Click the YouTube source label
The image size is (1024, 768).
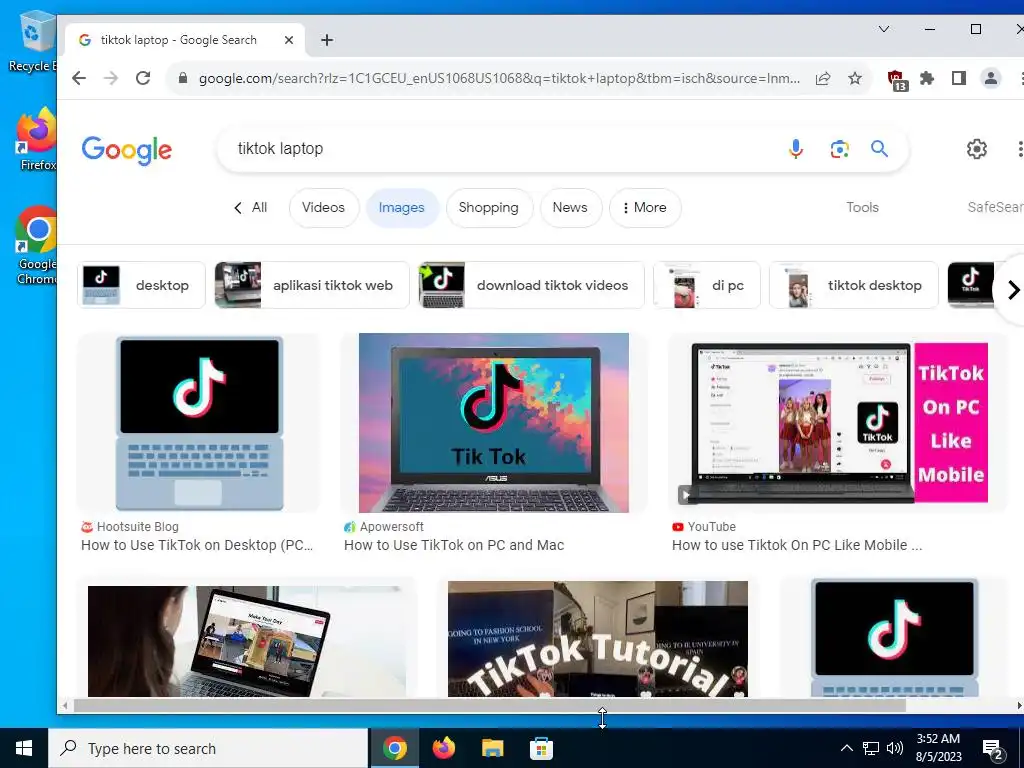703,527
